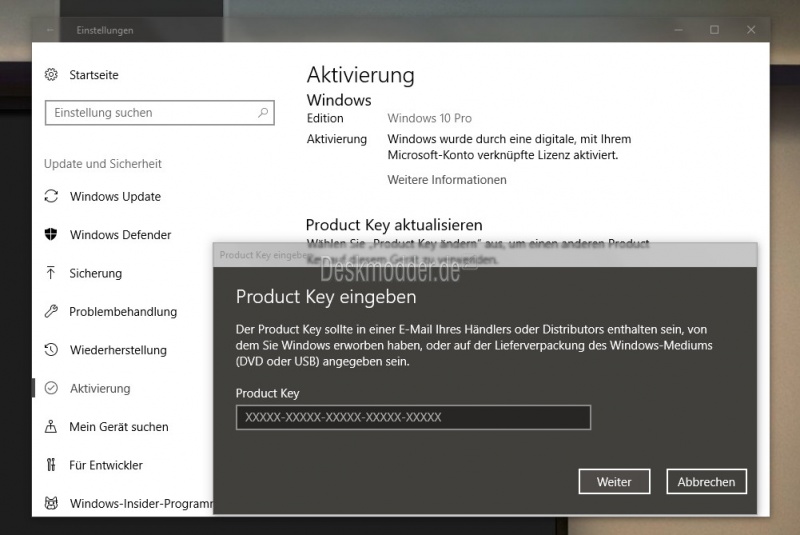Click the Einstellungen window title text
This screenshot has height=535, width=800.
(x=105, y=31)
